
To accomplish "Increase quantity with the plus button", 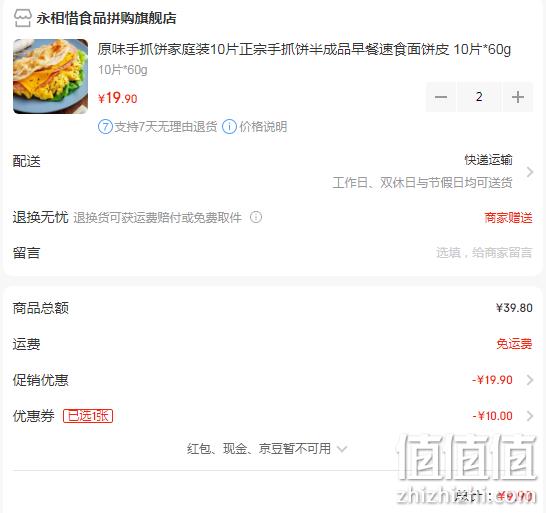I will (518, 97).
